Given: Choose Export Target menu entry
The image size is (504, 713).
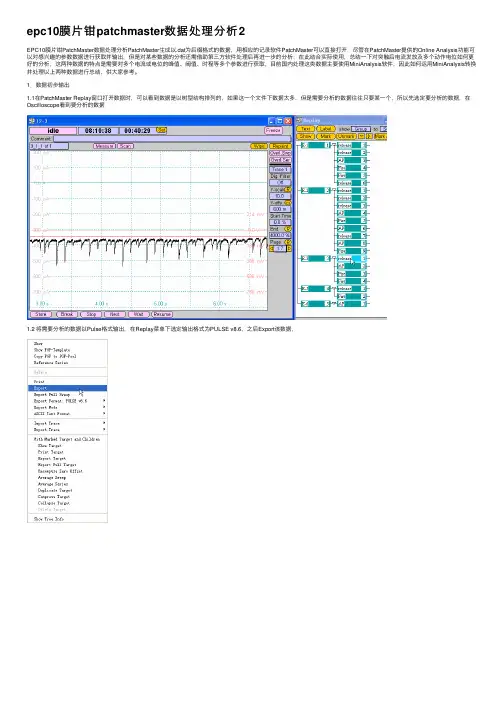Looking at the screenshot, I should 67,459.
